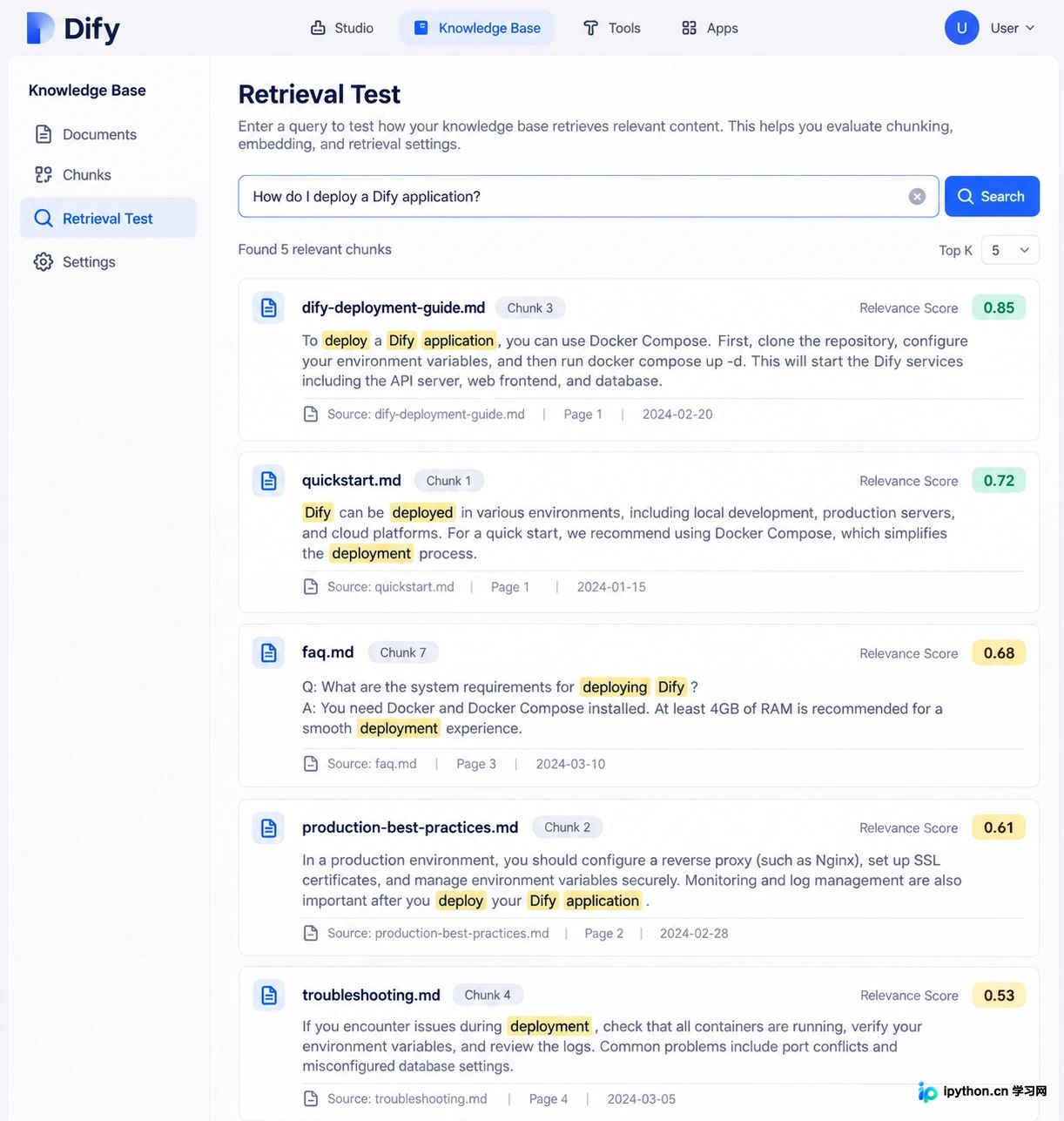Click the 0.85 relevance score badge
Screen dimensions: 1064x1121
pos(999,307)
